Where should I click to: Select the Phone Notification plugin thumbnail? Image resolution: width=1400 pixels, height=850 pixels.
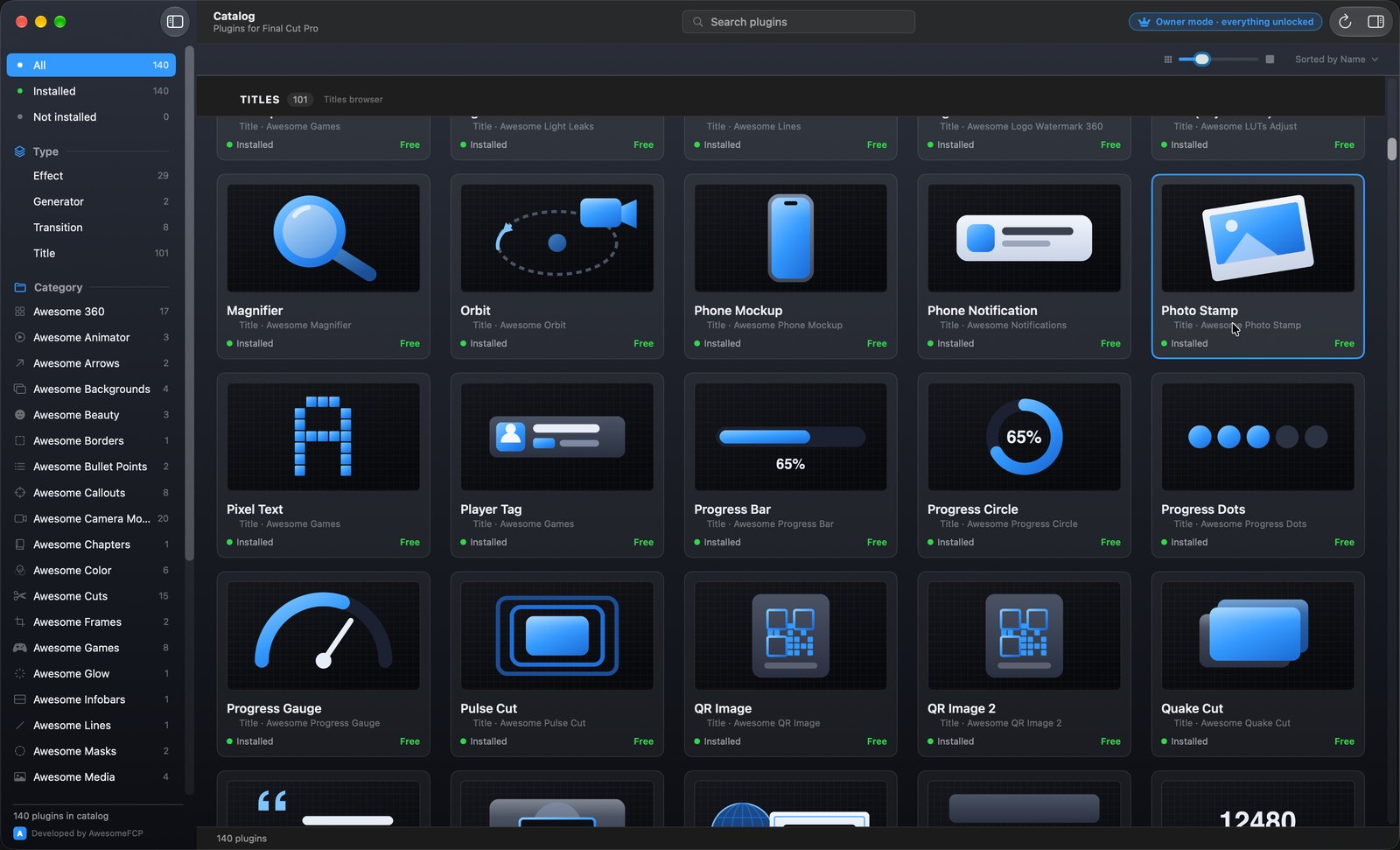tap(1024, 238)
